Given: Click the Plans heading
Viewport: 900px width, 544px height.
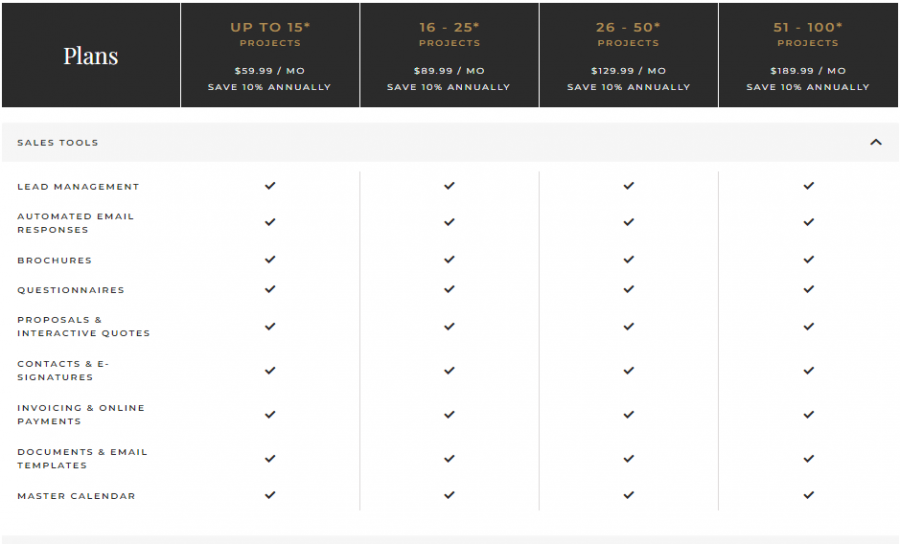Looking at the screenshot, I should (x=91, y=56).
